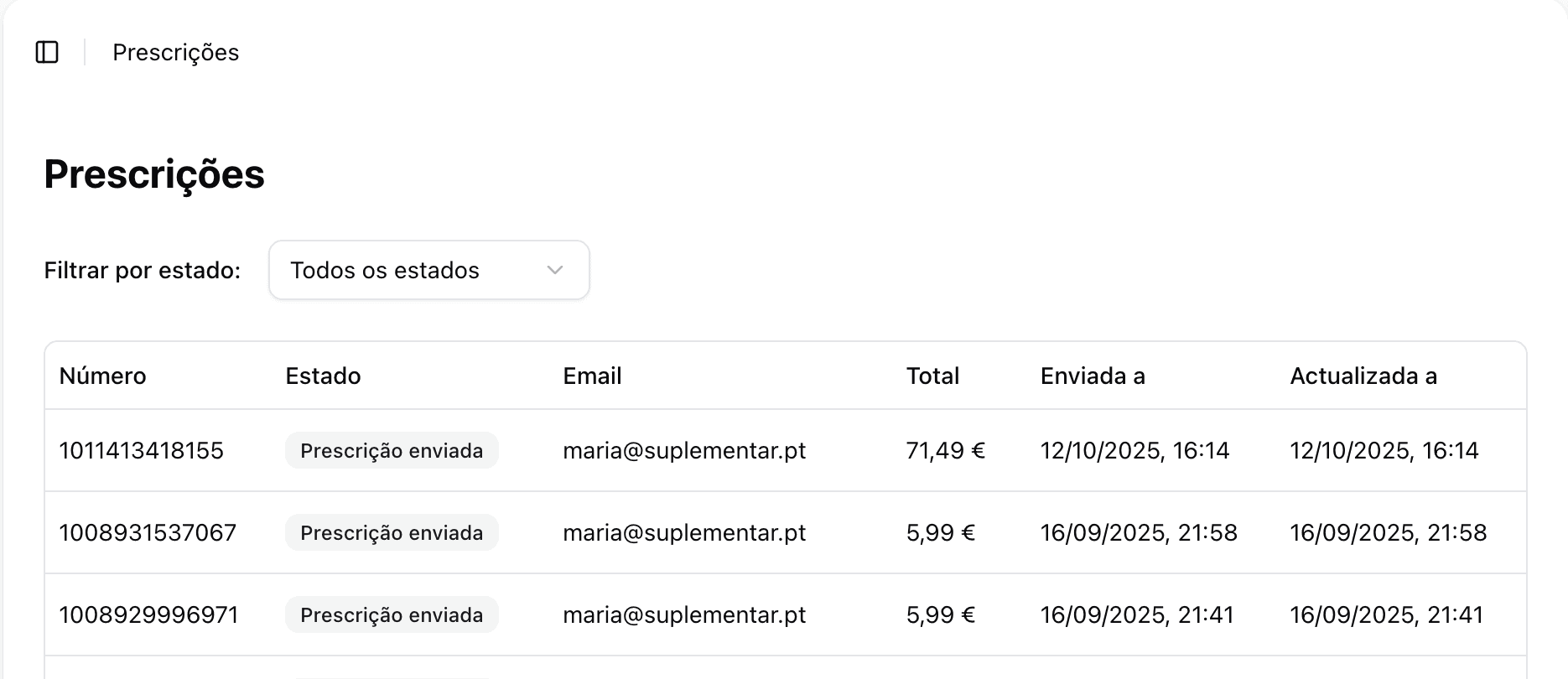Click the Prescrições breadcrumb at top
Screen dimensions: 1568x679
pos(175,52)
